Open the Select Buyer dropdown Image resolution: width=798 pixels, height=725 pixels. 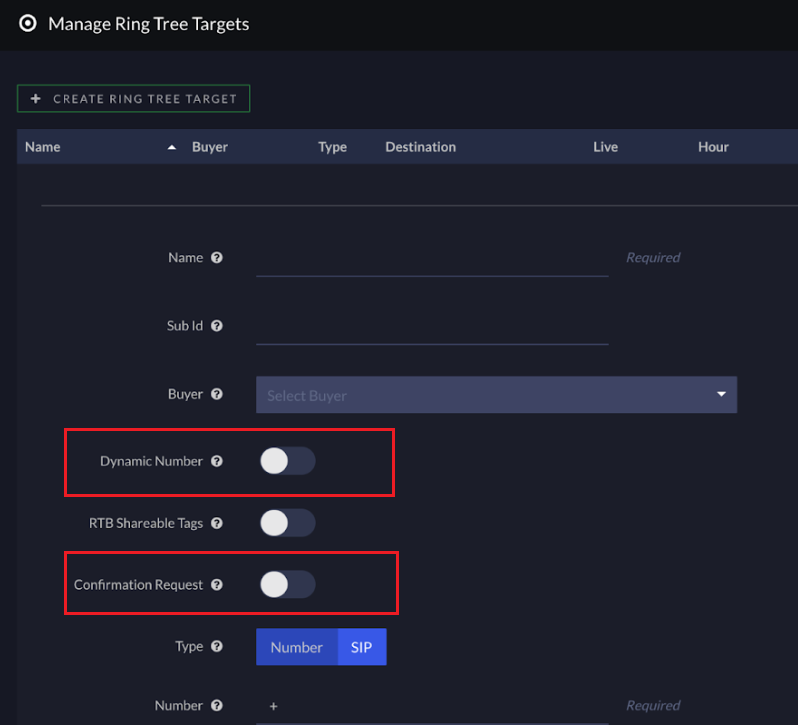[496, 395]
